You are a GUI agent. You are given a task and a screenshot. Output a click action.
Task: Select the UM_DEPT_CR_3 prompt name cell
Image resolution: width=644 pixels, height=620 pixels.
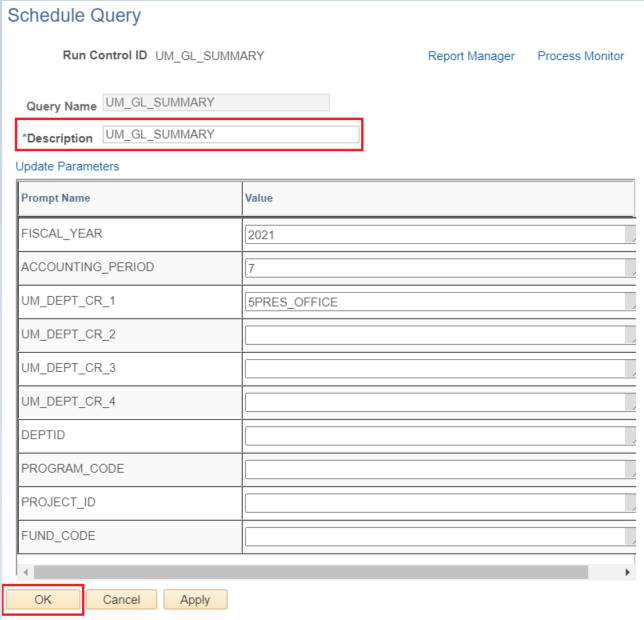click(130, 369)
